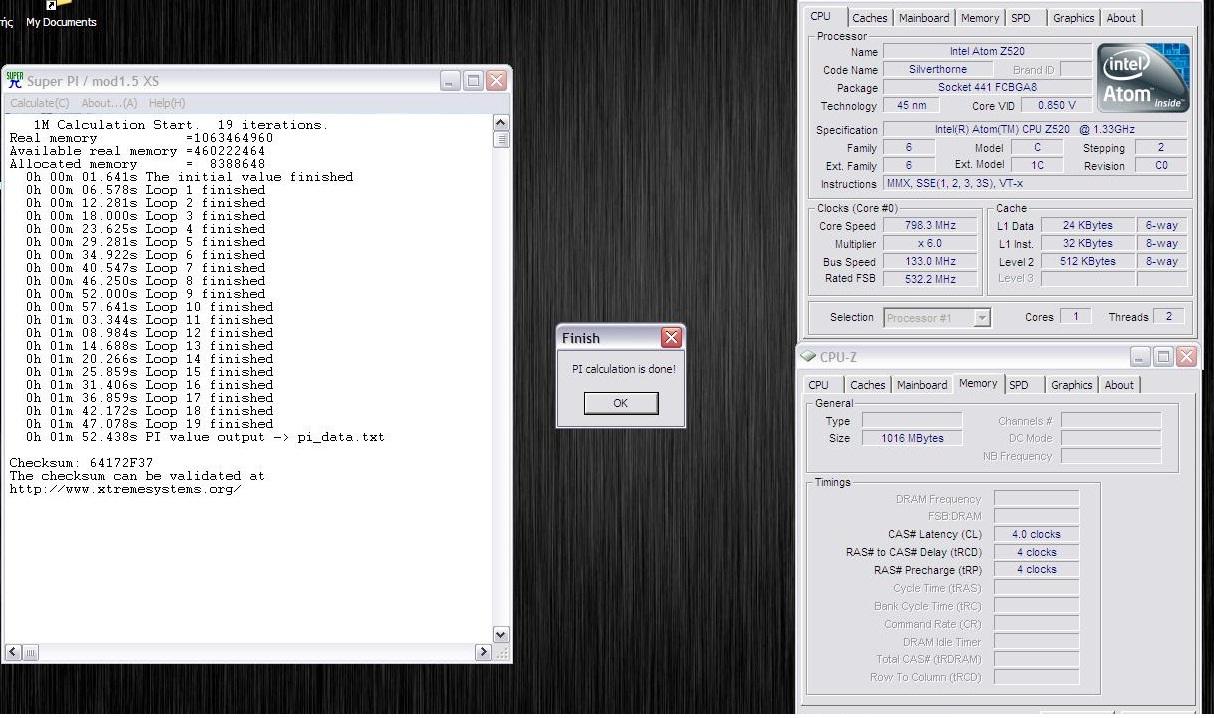
Task: Click the 512 KBytes Level 2 cache value
Action: point(1089,261)
